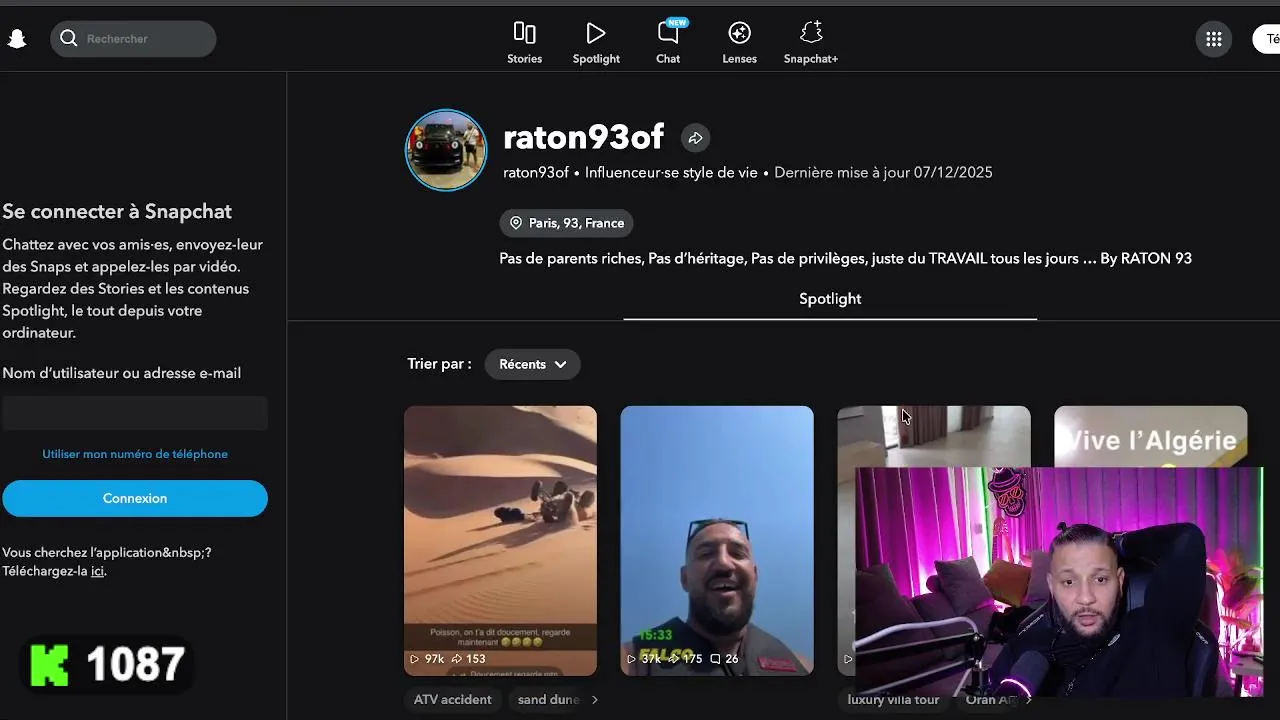Click the ATV accident tag
Viewport: 1280px width, 720px height.
click(x=452, y=700)
